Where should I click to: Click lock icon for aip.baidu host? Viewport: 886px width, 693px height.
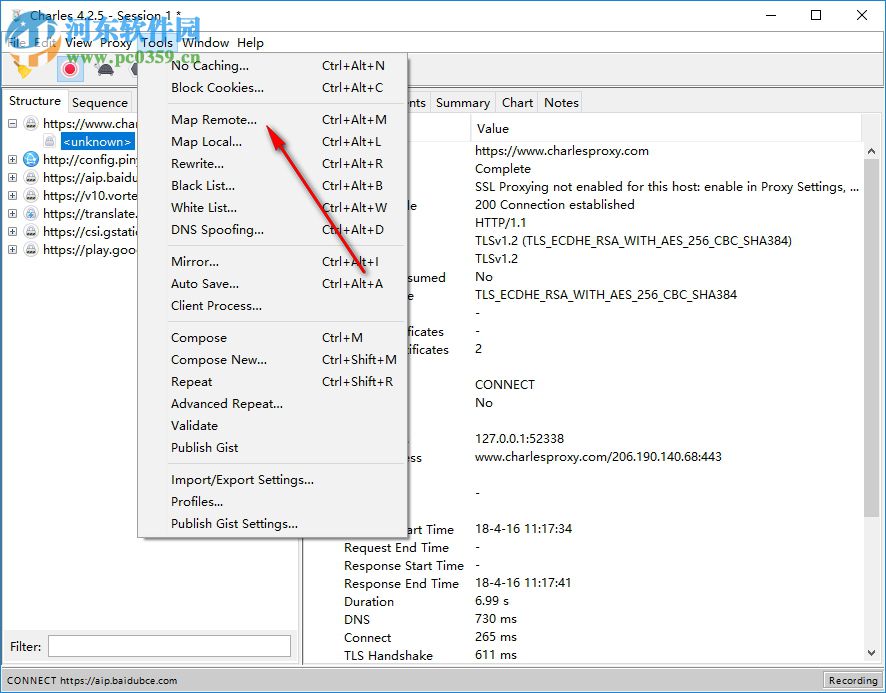tap(31, 177)
